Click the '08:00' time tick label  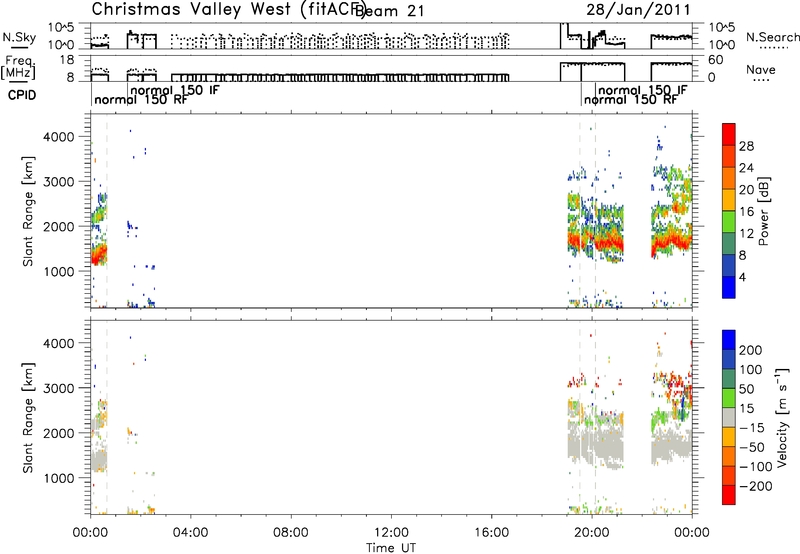click(291, 533)
